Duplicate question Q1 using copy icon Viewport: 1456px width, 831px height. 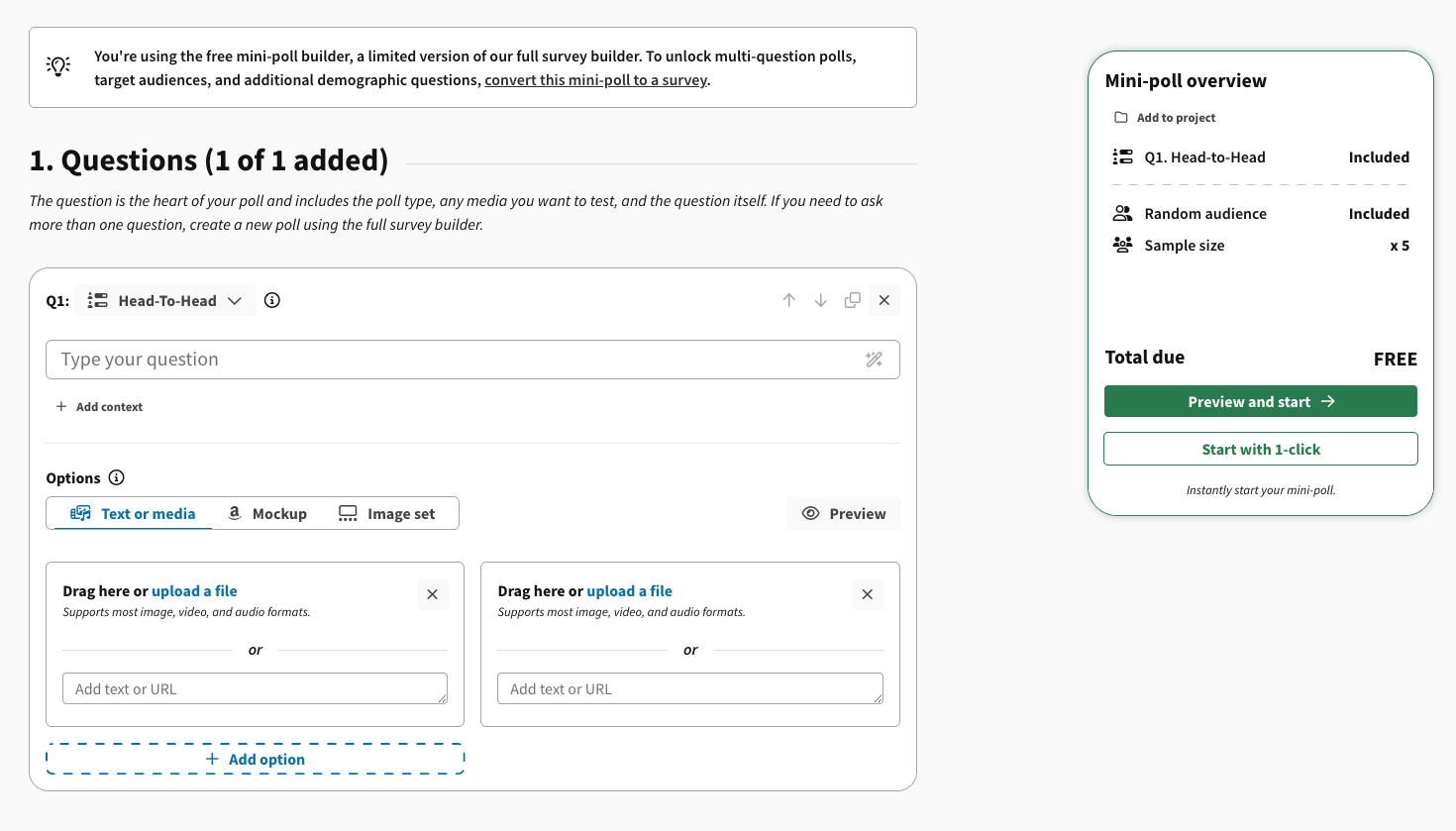[853, 300]
